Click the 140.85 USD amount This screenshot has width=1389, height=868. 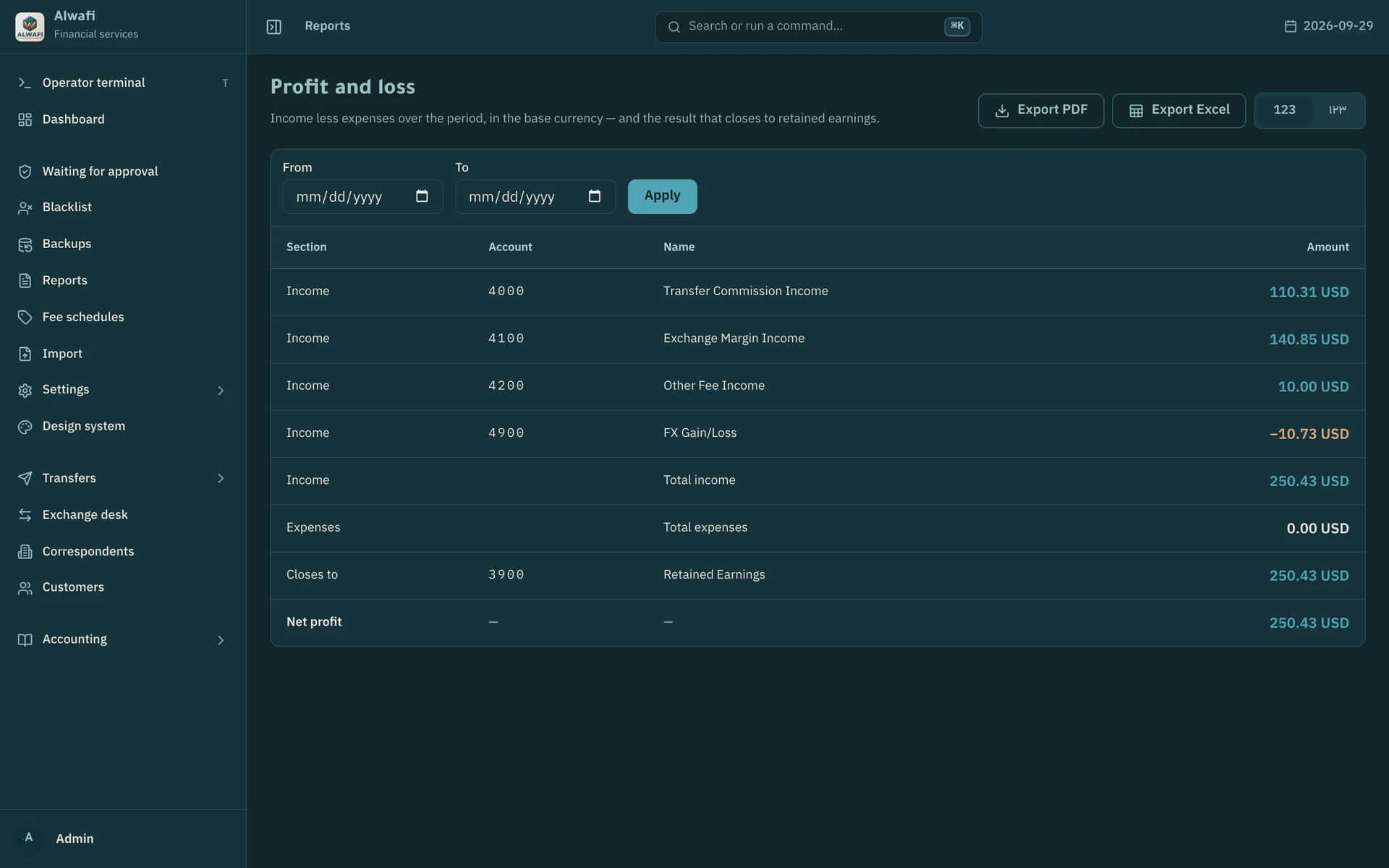(x=1309, y=339)
